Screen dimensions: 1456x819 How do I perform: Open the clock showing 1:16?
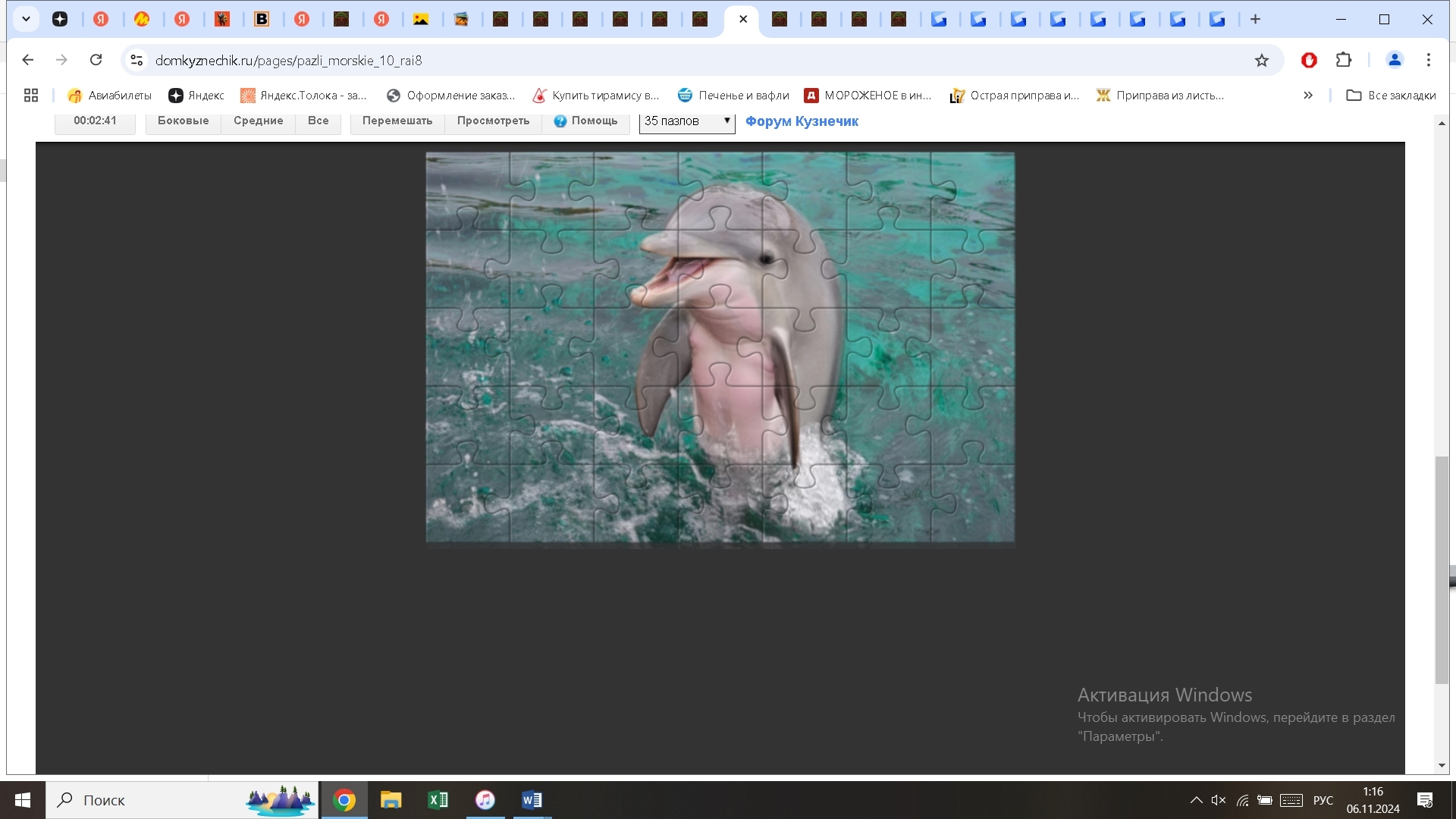click(x=1373, y=800)
